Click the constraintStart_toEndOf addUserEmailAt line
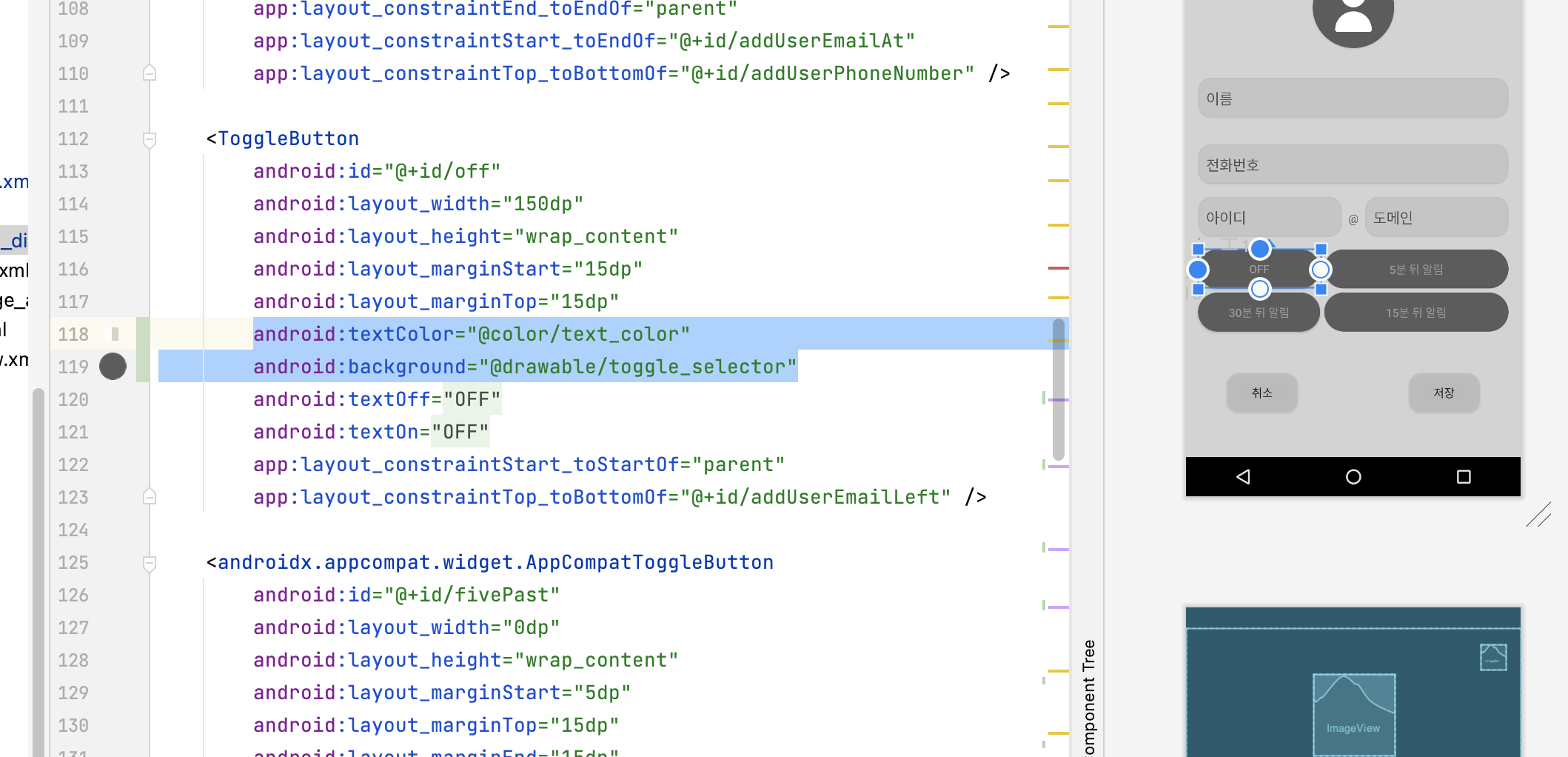The height and width of the screenshot is (757, 1568). coord(584,41)
